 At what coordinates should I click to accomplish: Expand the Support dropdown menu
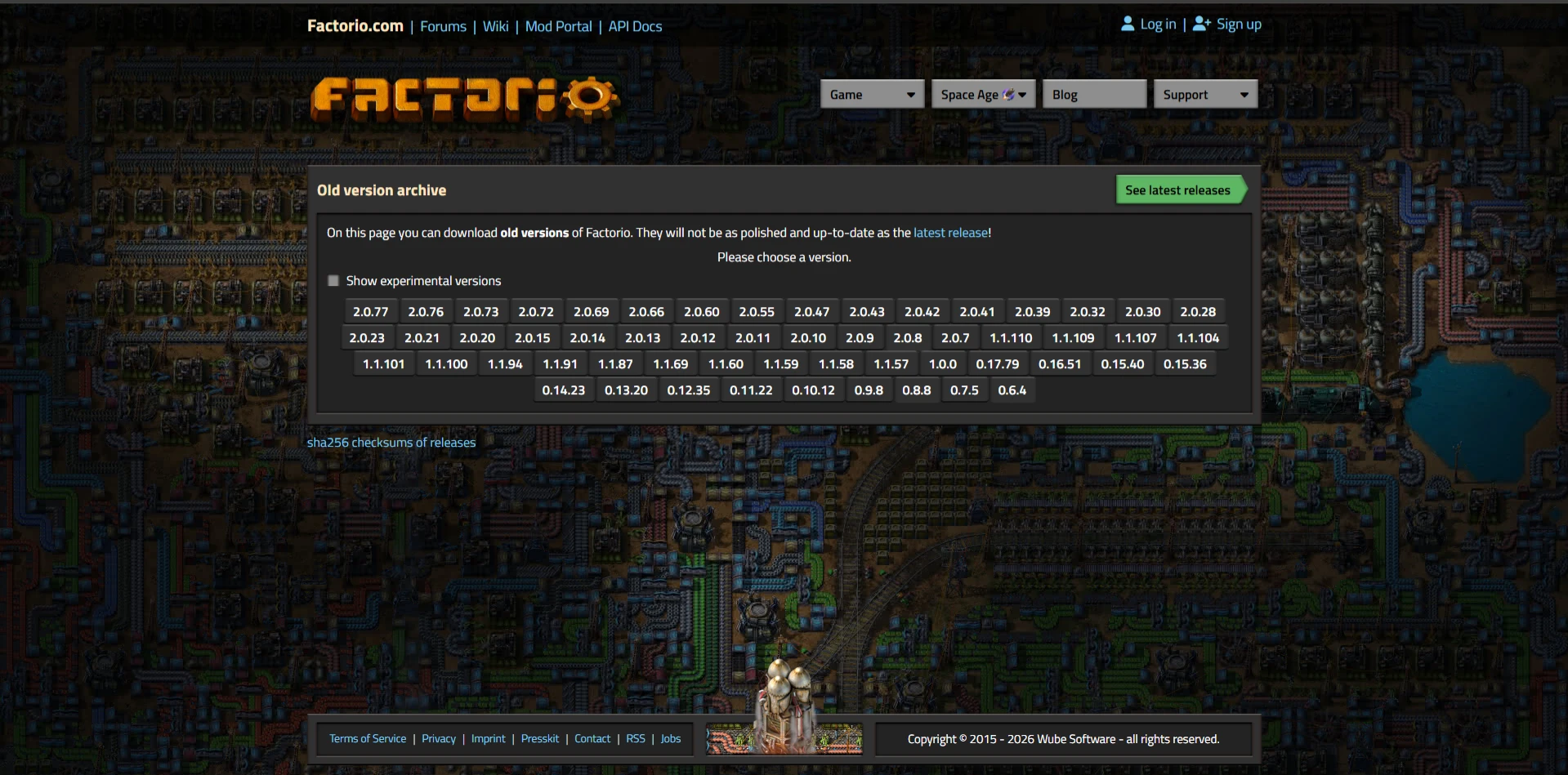[1205, 95]
